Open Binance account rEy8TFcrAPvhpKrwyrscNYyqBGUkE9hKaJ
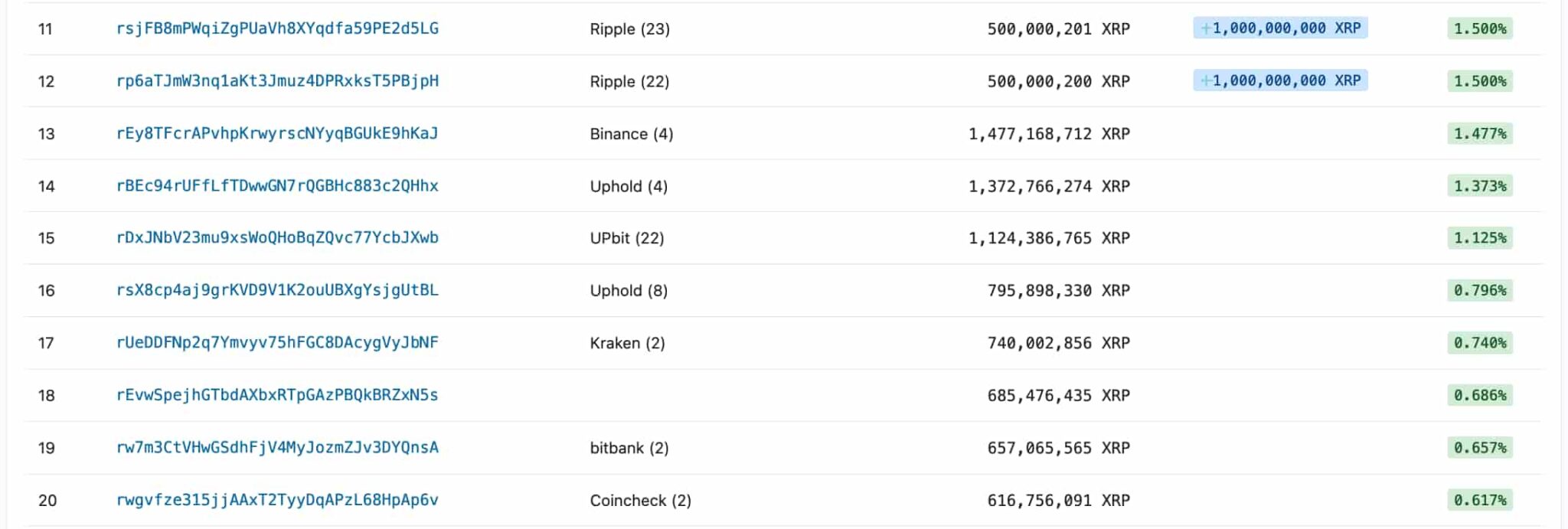Image resolution: width=1568 pixels, height=529 pixels. [277, 133]
